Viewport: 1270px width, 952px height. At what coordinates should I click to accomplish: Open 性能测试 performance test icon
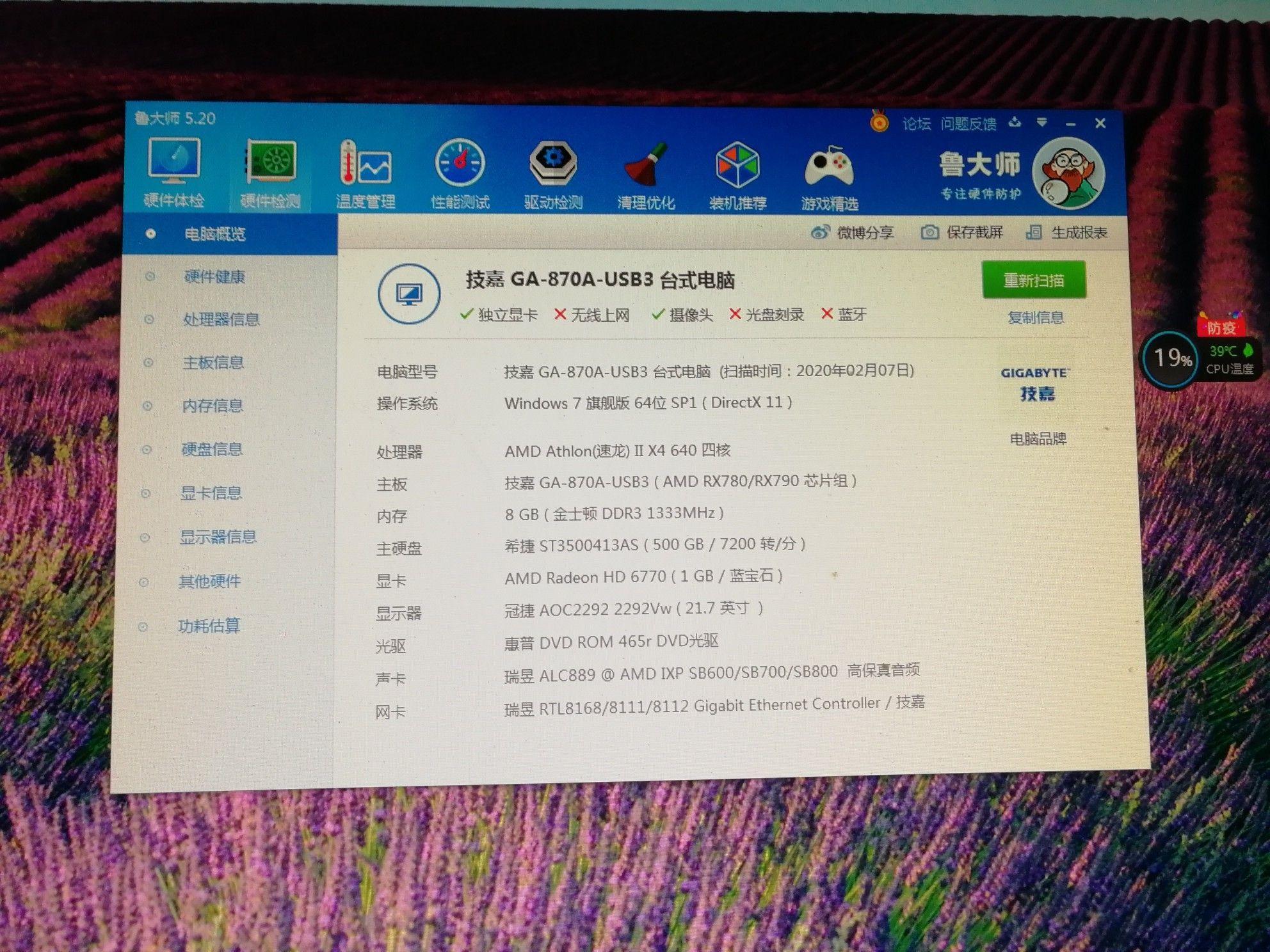(x=460, y=174)
